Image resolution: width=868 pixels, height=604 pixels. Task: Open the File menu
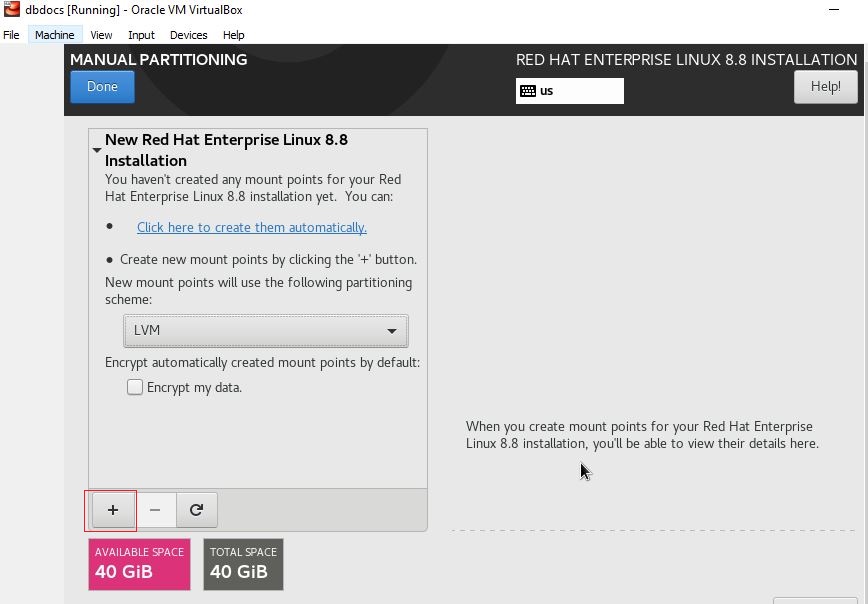click(x=11, y=35)
